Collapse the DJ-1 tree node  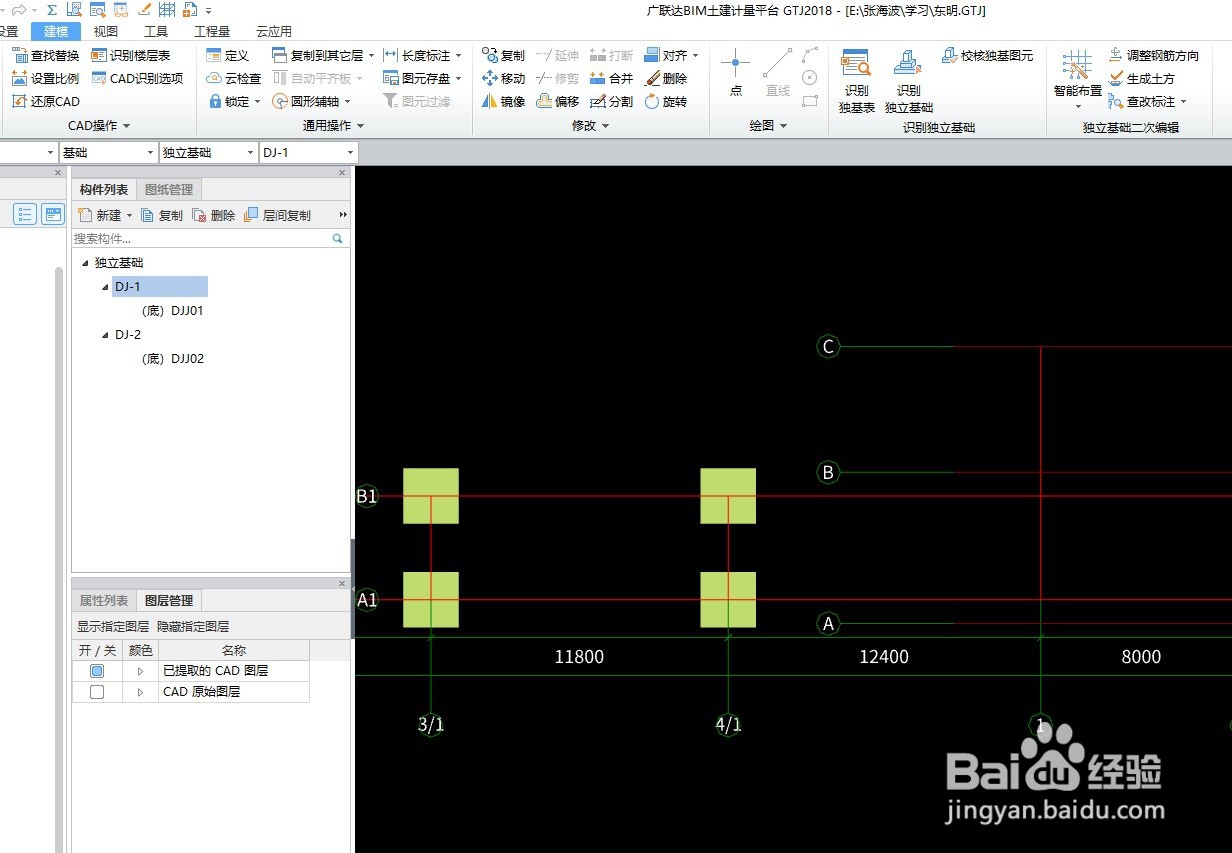pyautogui.click(x=105, y=287)
